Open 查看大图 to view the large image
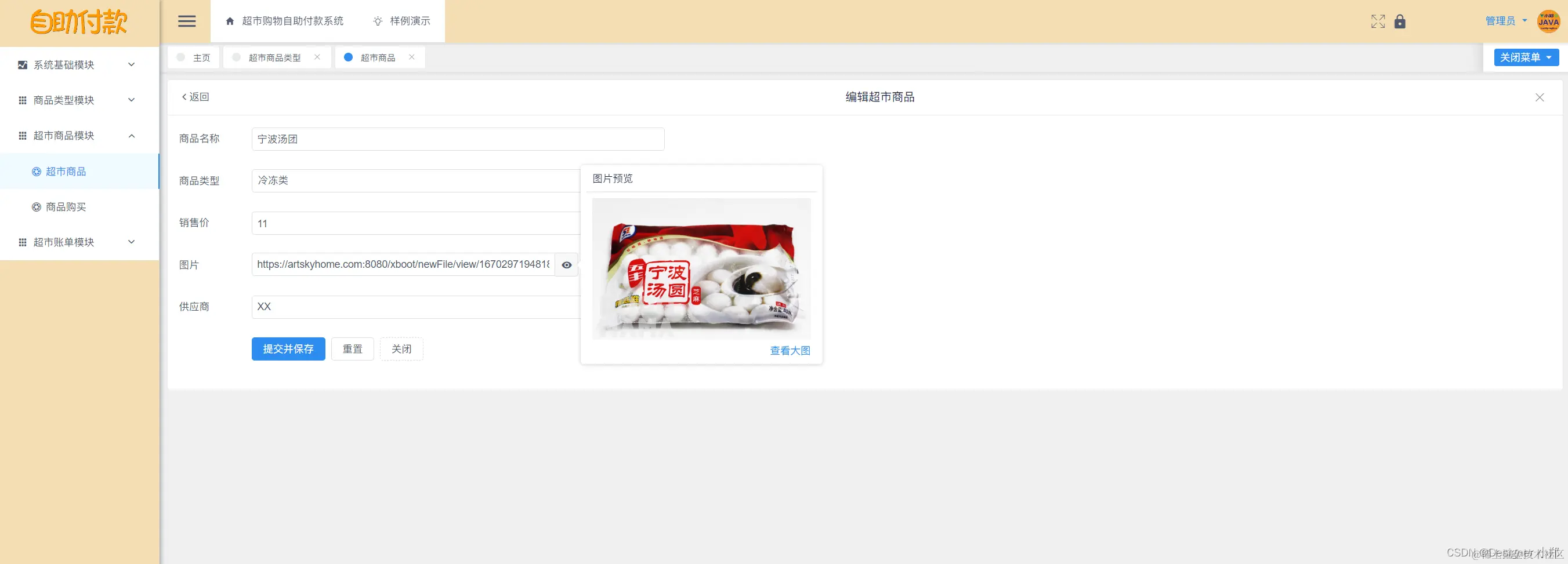This screenshot has width=1568, height=564. 789,351
